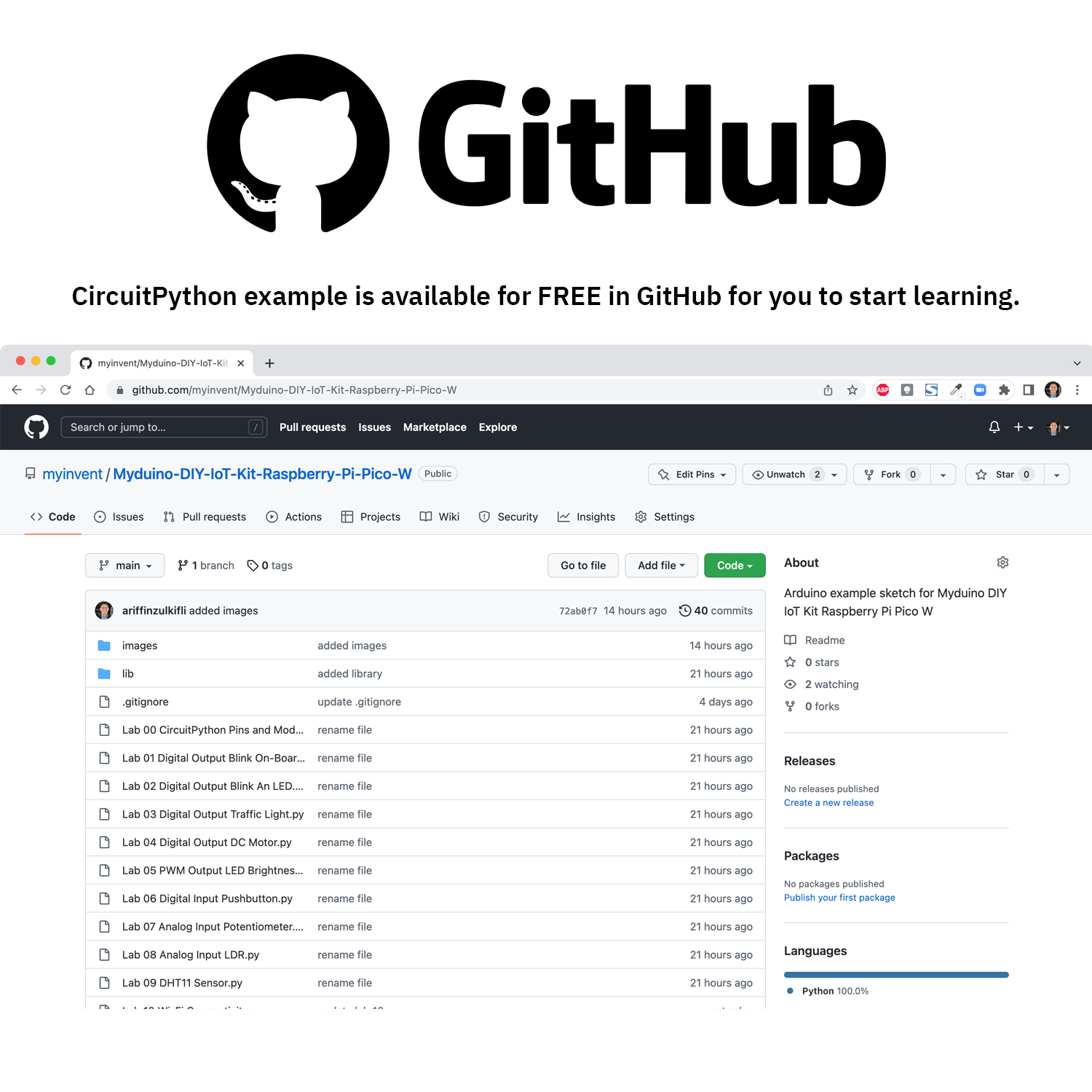
Task: Open the user avatar menu in header
Action: tap(1058, 427)
